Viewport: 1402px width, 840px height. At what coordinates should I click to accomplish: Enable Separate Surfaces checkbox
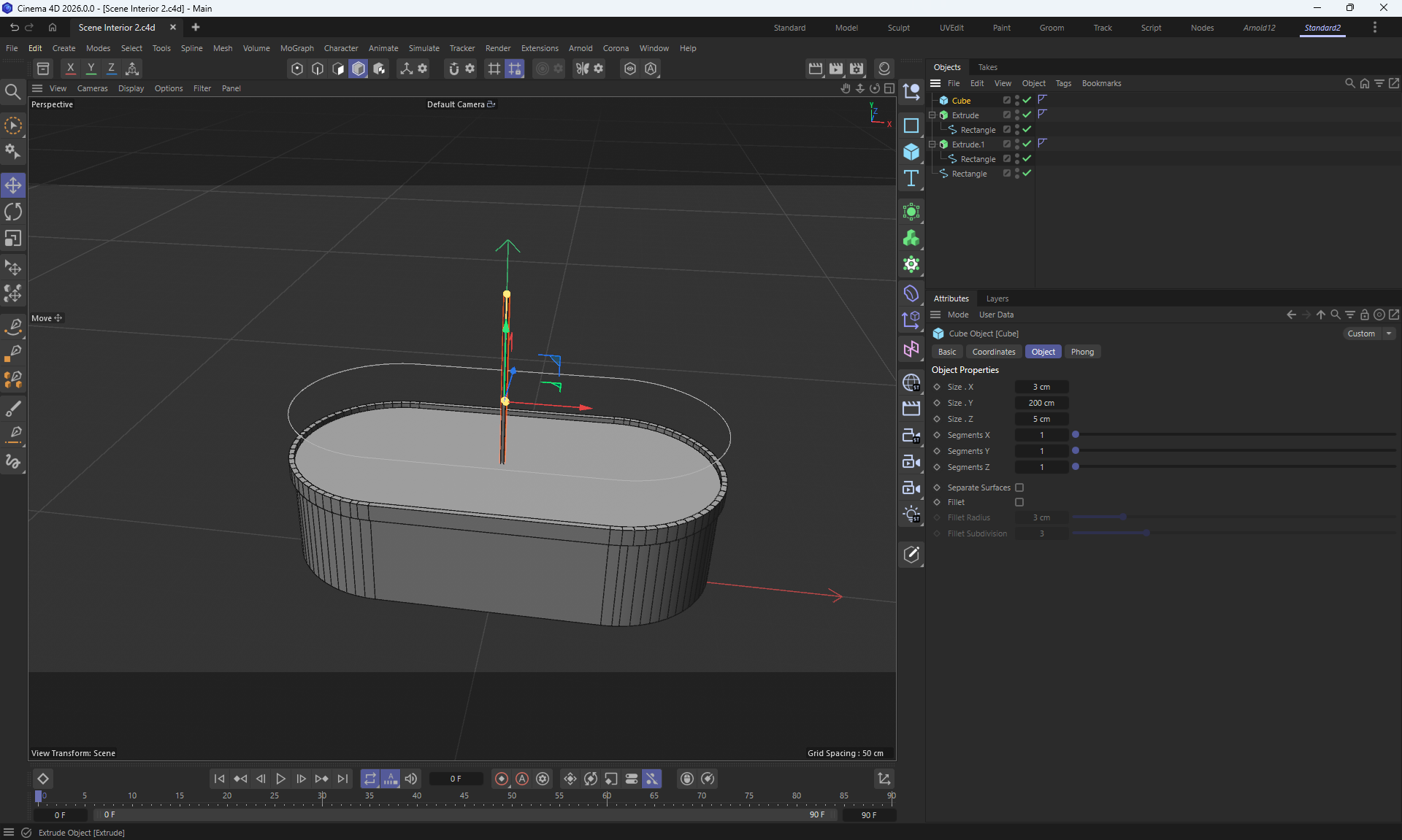click(x=1019, y=488)
